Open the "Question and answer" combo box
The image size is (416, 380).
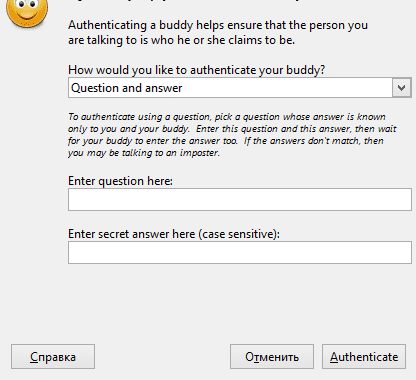click(x=240, y=88)
